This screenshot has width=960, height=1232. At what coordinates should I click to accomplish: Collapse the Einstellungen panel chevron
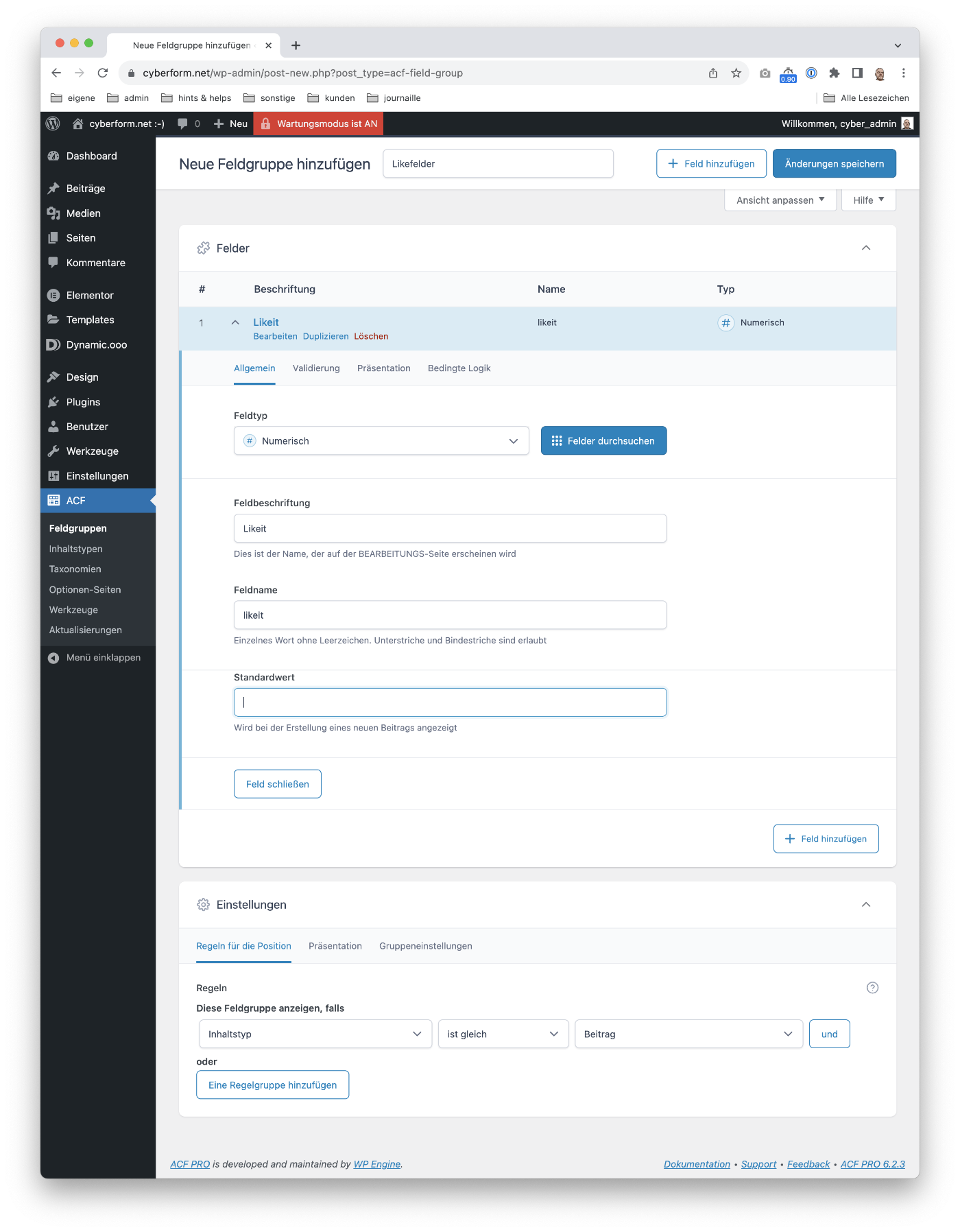(866, 904)
